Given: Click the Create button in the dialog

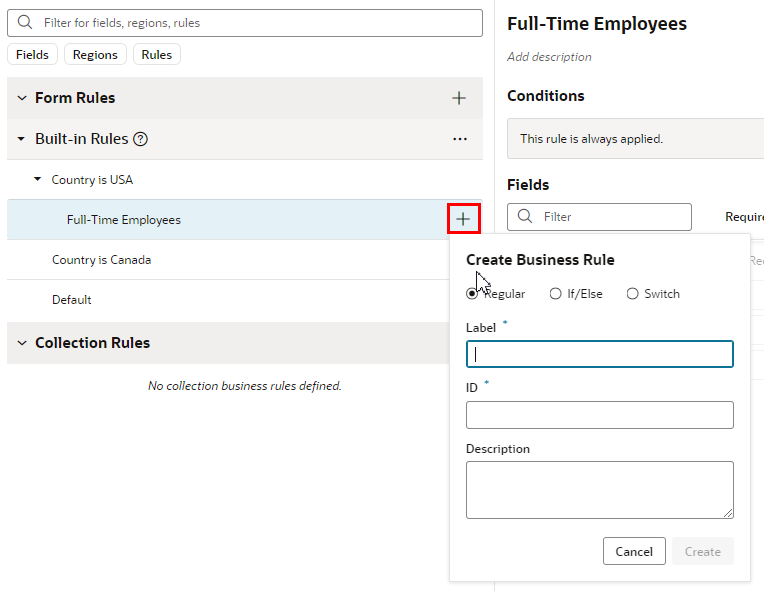Looking at the screenshot, I should pyautogui.click(x=703, y=551).
